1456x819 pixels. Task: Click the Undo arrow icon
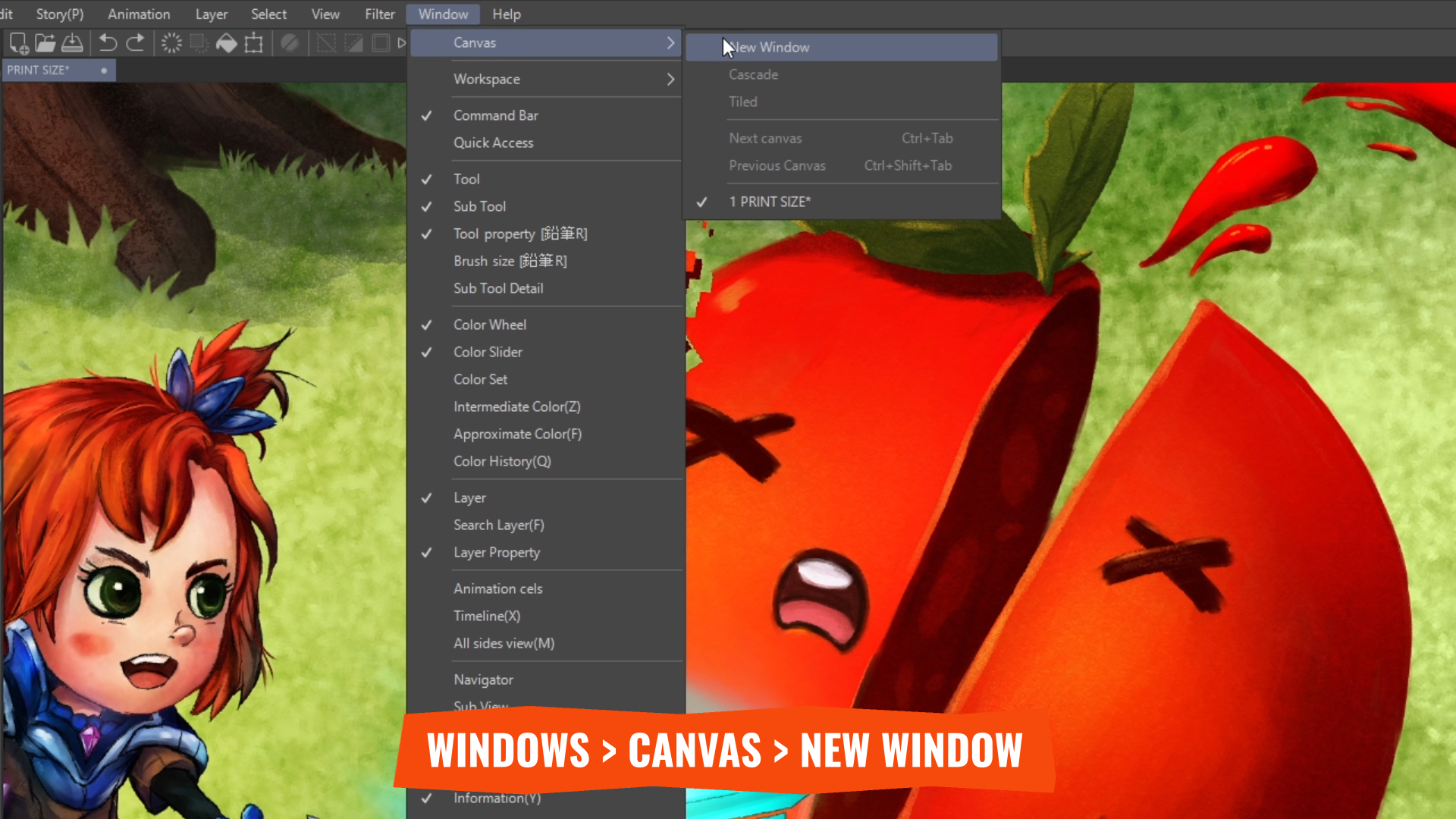(108, 43)
